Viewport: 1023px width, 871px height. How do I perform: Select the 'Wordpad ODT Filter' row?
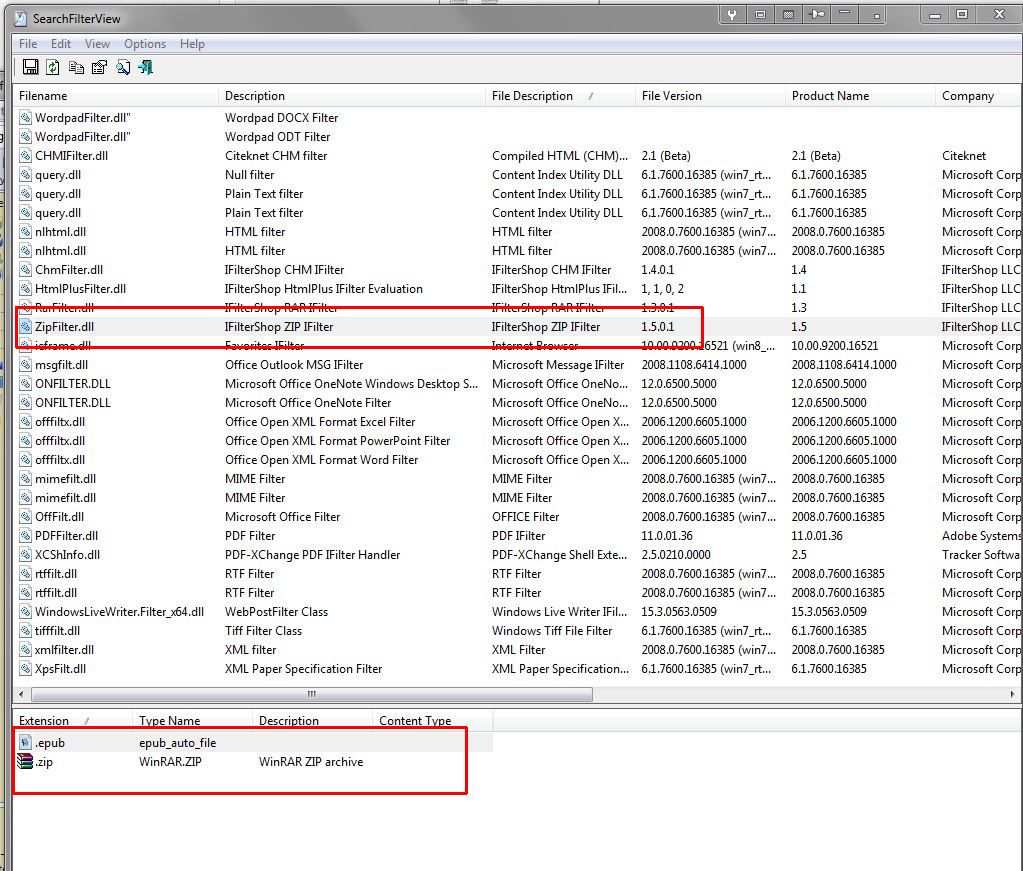click(518, 136)
